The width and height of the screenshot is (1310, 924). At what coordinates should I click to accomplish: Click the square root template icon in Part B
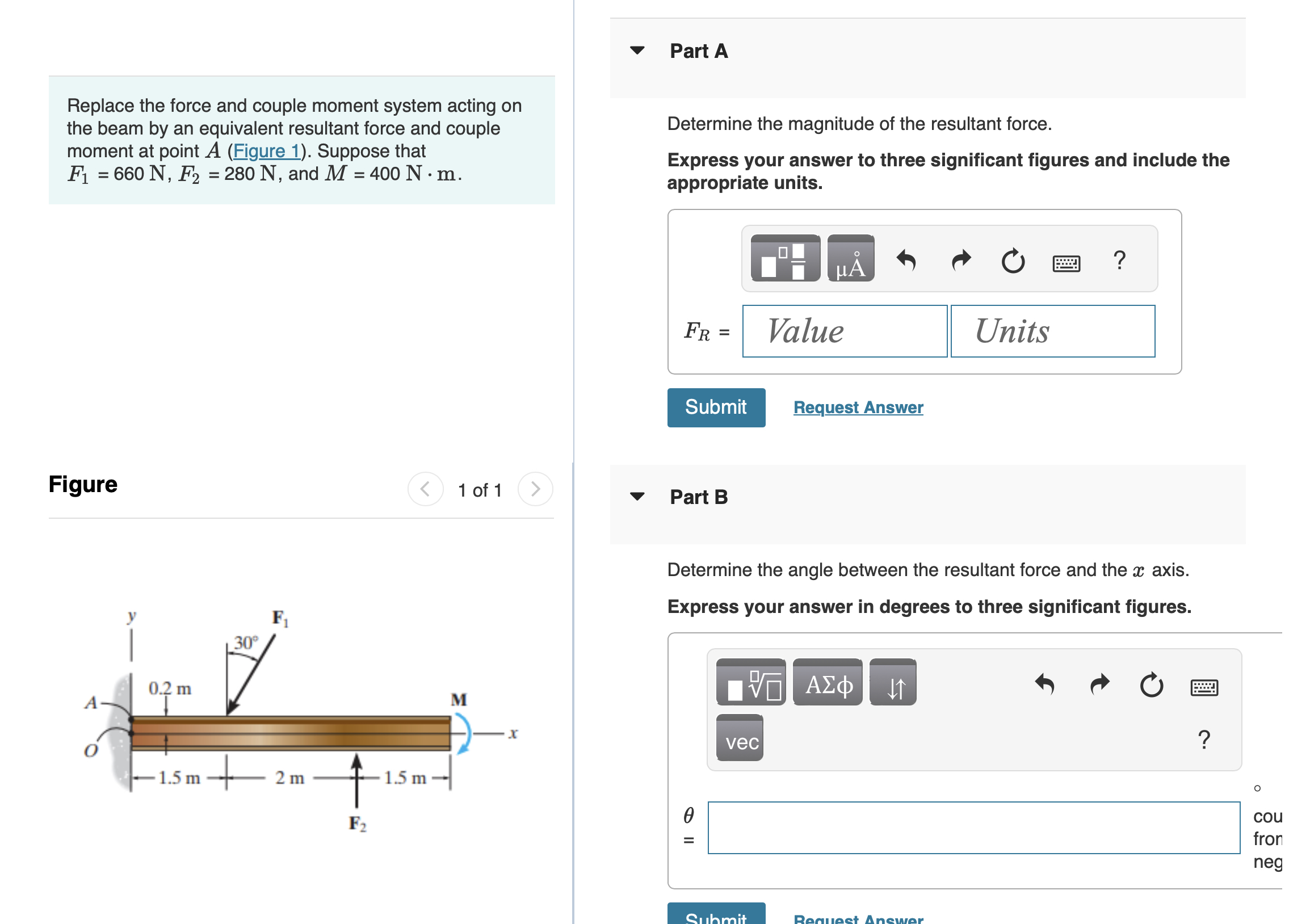point(751,684)
